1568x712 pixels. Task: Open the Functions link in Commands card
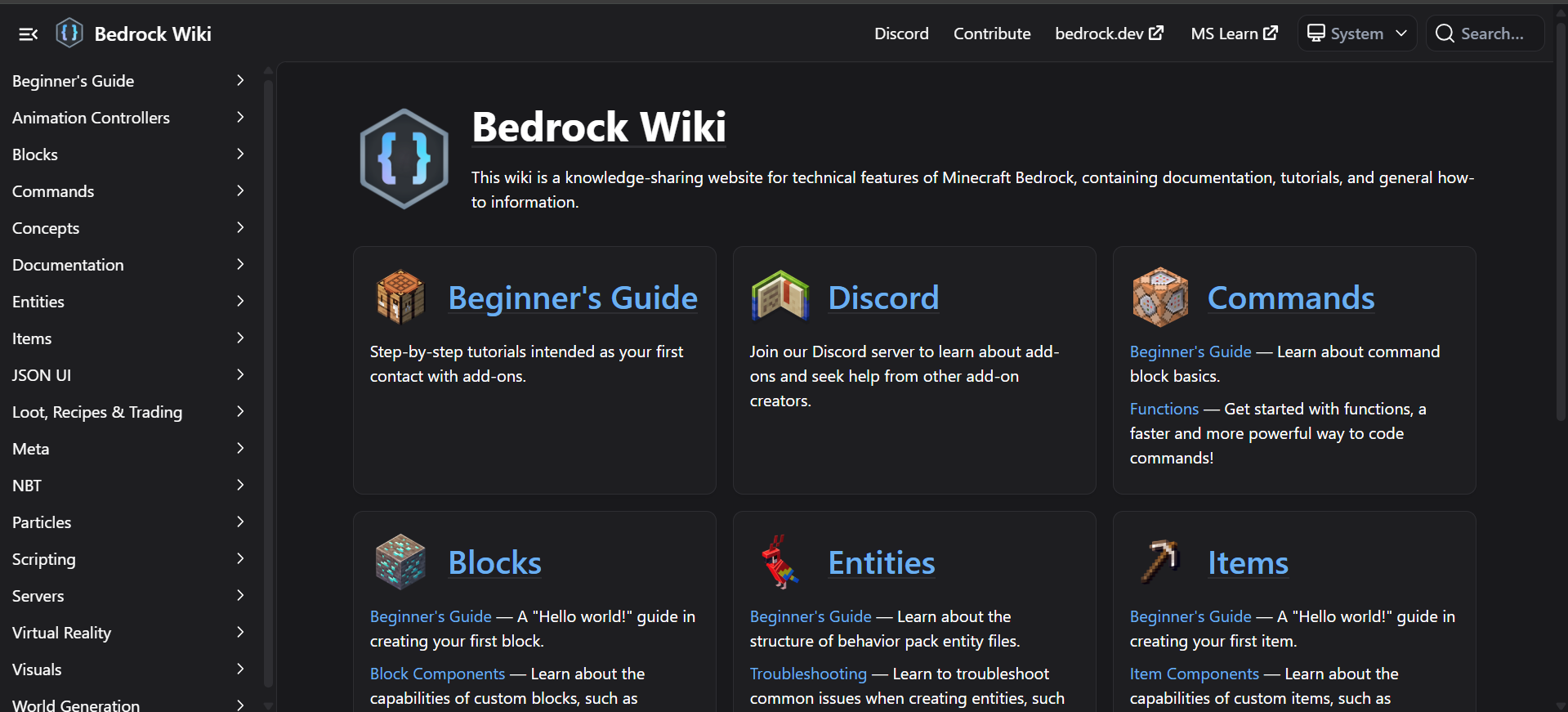(1164, 409)
